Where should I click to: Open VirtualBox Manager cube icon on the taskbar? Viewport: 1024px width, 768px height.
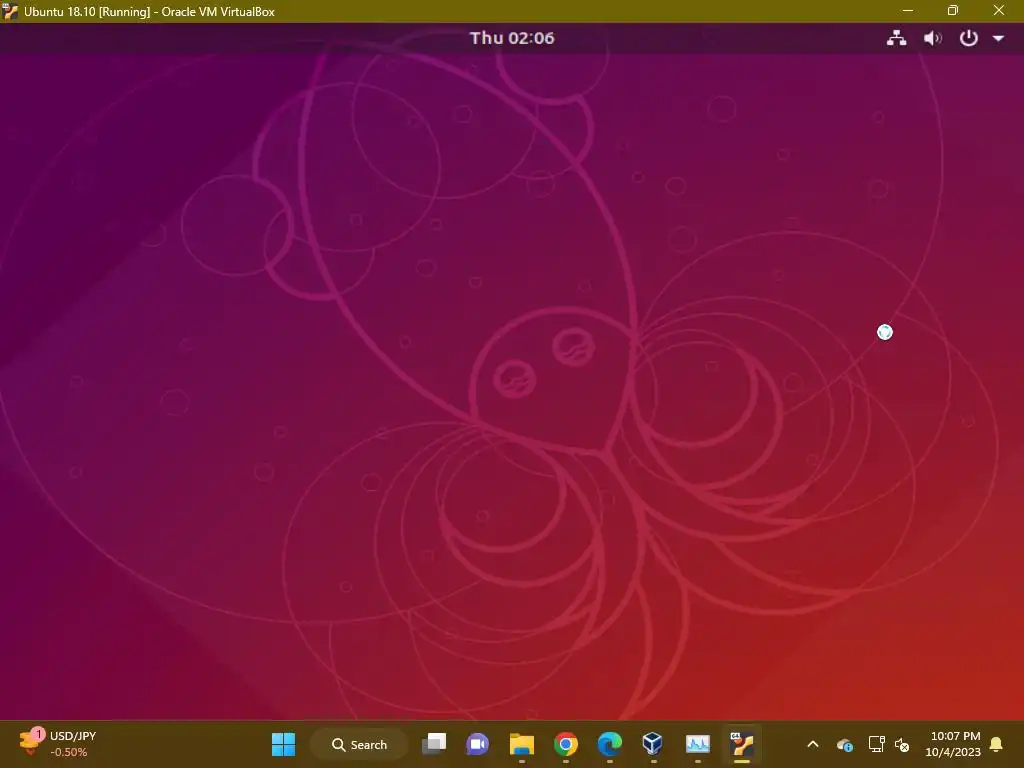pyautogui.click(x=652, y=744)
